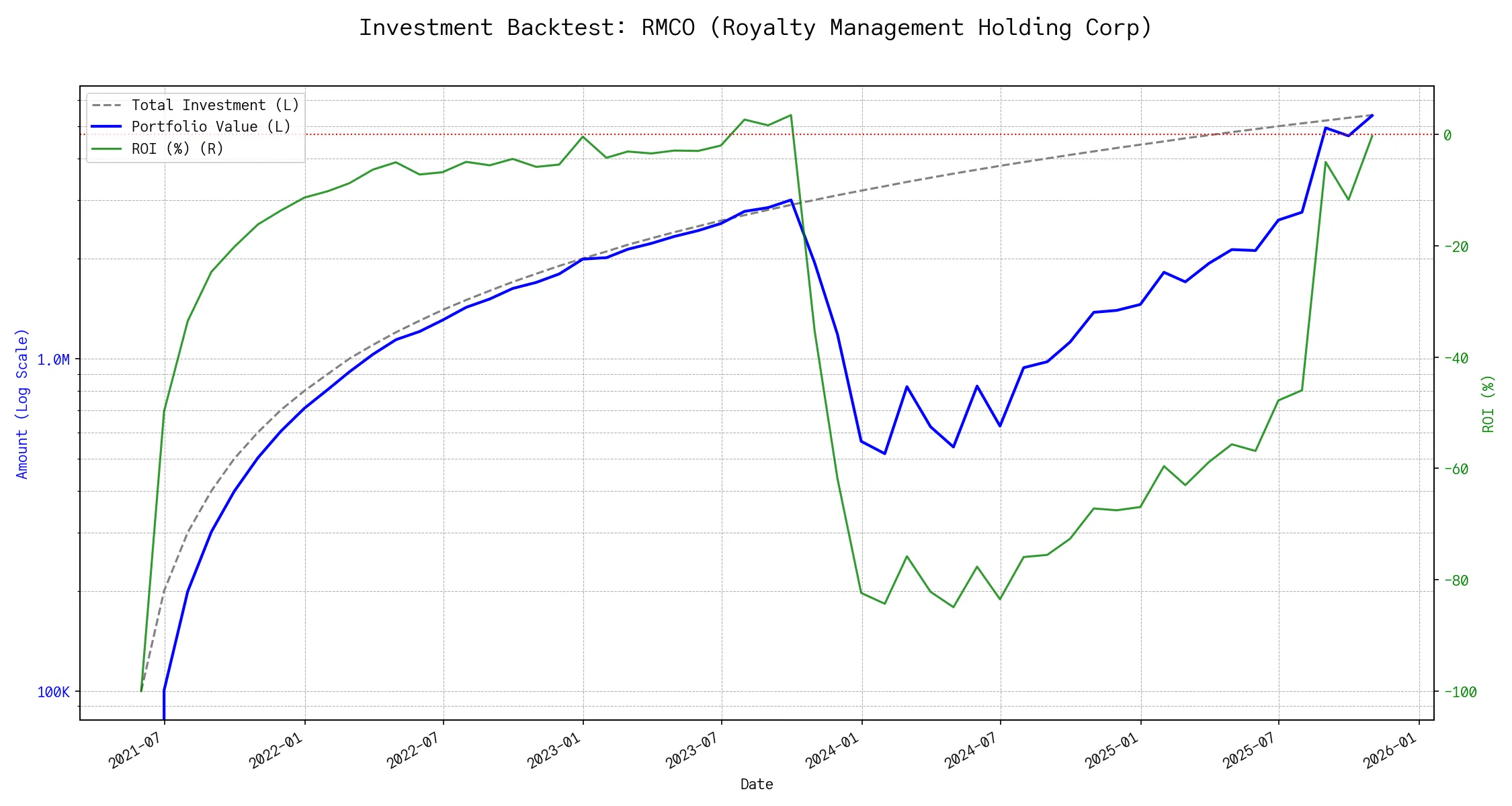Click the 0 ROI axis label
This screenshot has width=1512, height=806.
(1447, 135)
